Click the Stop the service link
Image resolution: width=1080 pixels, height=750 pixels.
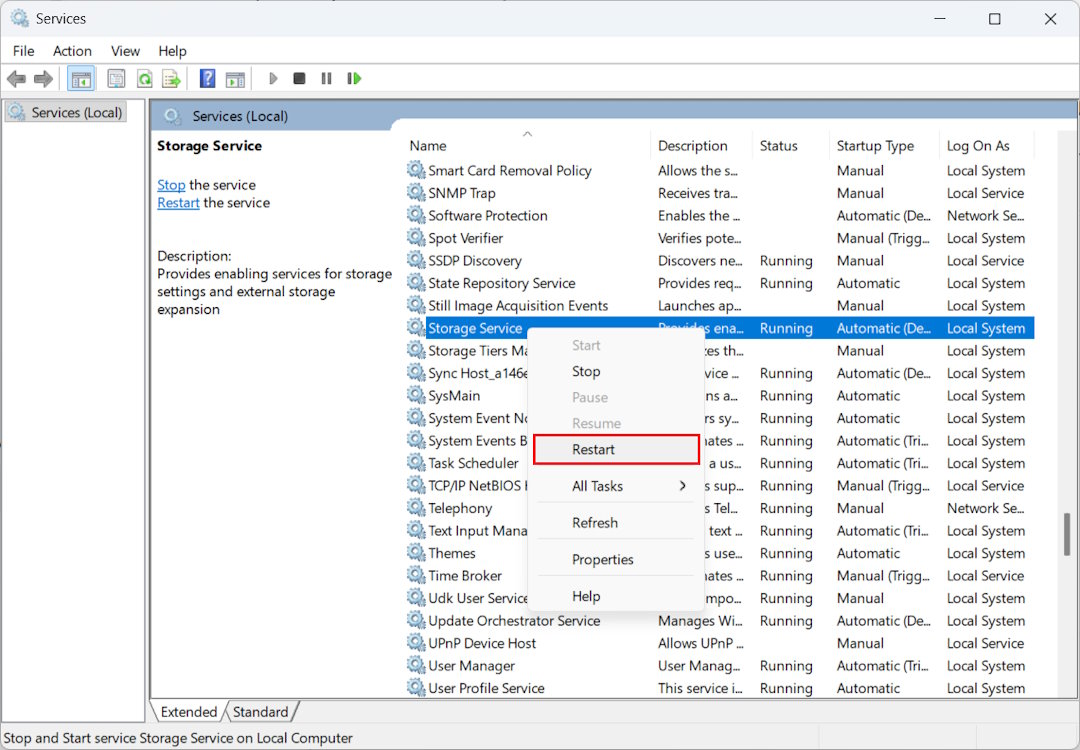[x=171, y=185]
